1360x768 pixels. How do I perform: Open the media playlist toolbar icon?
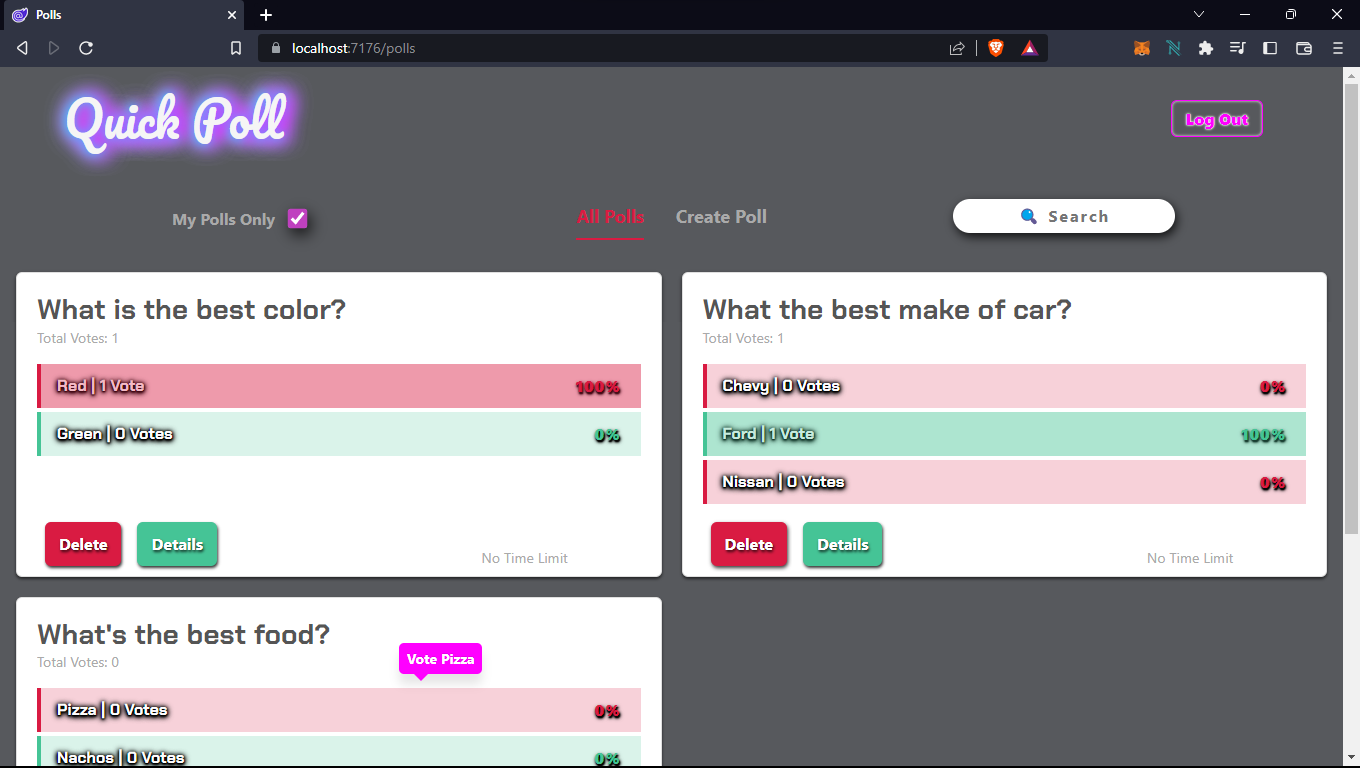[1238, 48]
